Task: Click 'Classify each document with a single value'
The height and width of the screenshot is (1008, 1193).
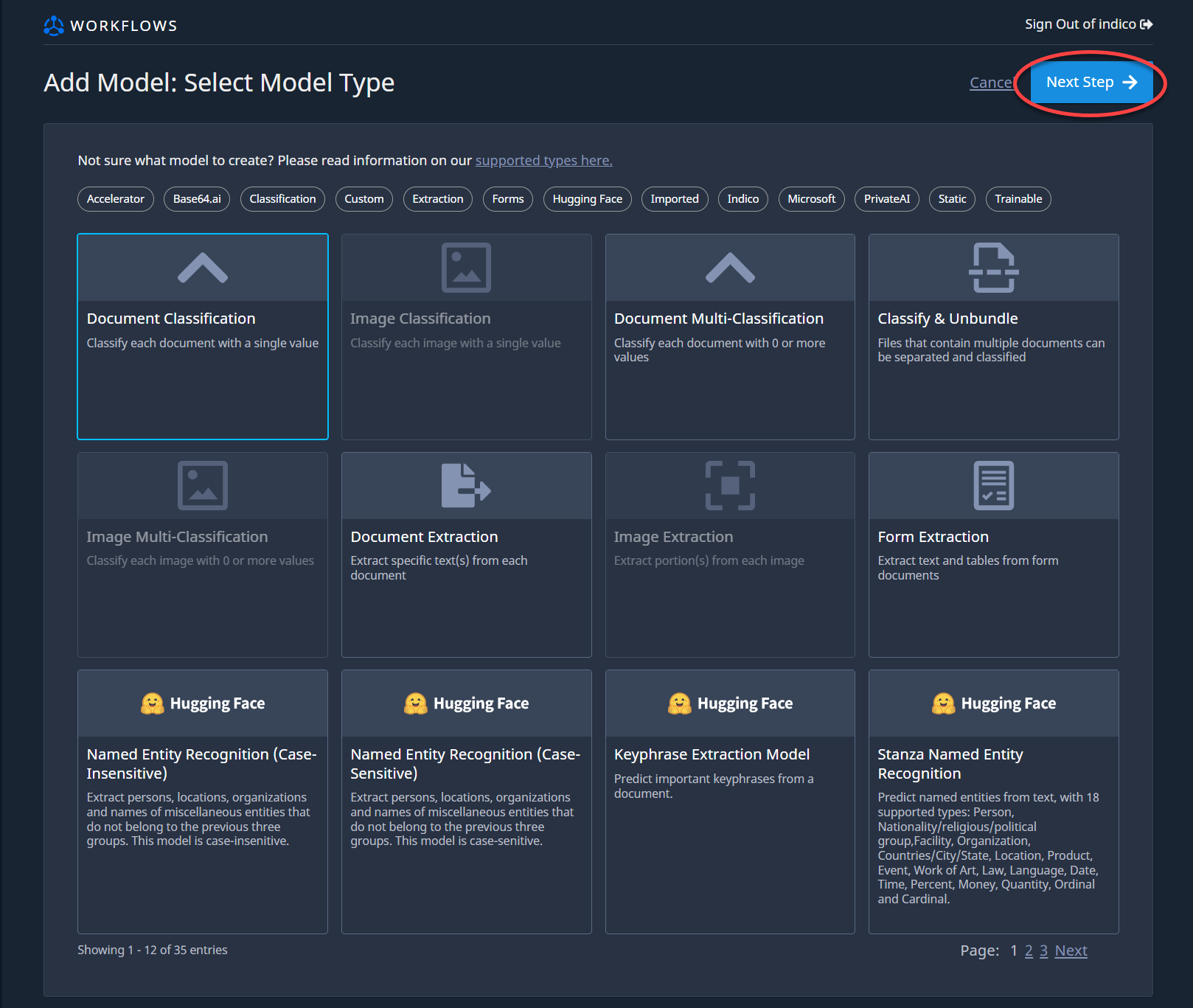Action: click(x=203, y=343)
